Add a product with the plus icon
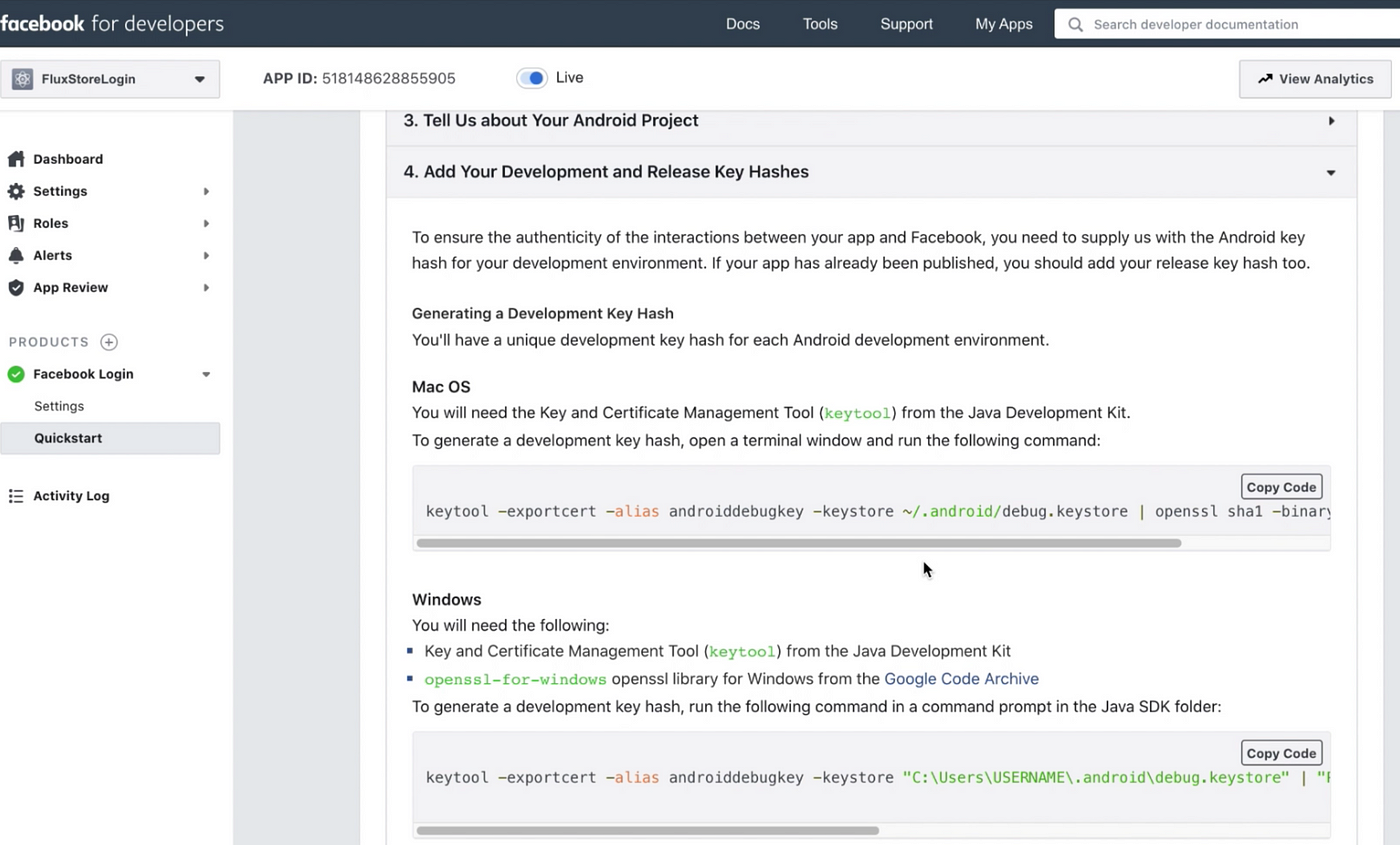The height and width of the screenshot is (845, 1400). tap(109, 342)
